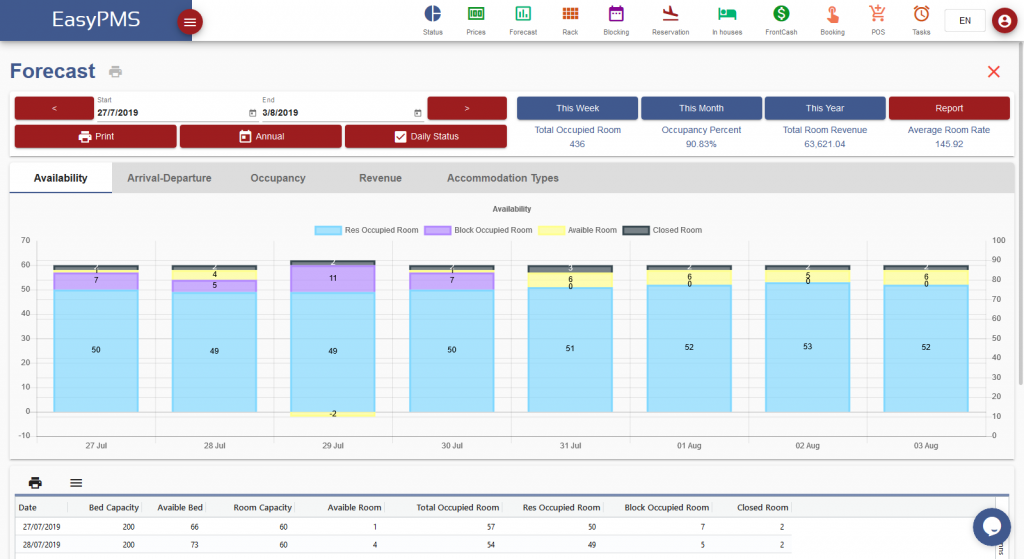Screen dimensions: 1024x559
Task: Open the EN language selector
Action: pos(964,20)
